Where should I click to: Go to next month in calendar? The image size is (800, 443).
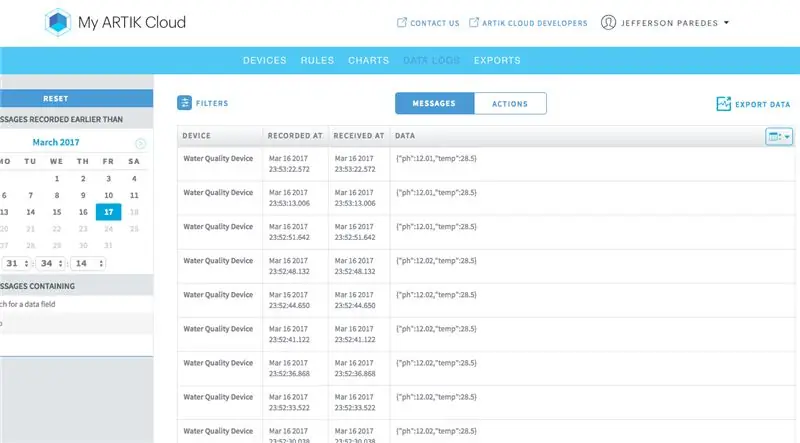[x=140, y=143]
